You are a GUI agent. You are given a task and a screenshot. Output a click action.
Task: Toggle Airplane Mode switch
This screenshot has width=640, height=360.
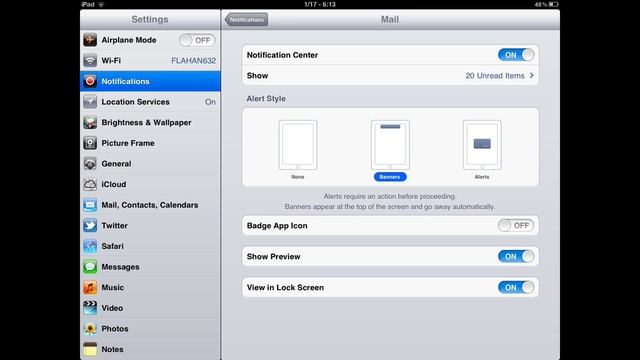[x=197, y=40]
